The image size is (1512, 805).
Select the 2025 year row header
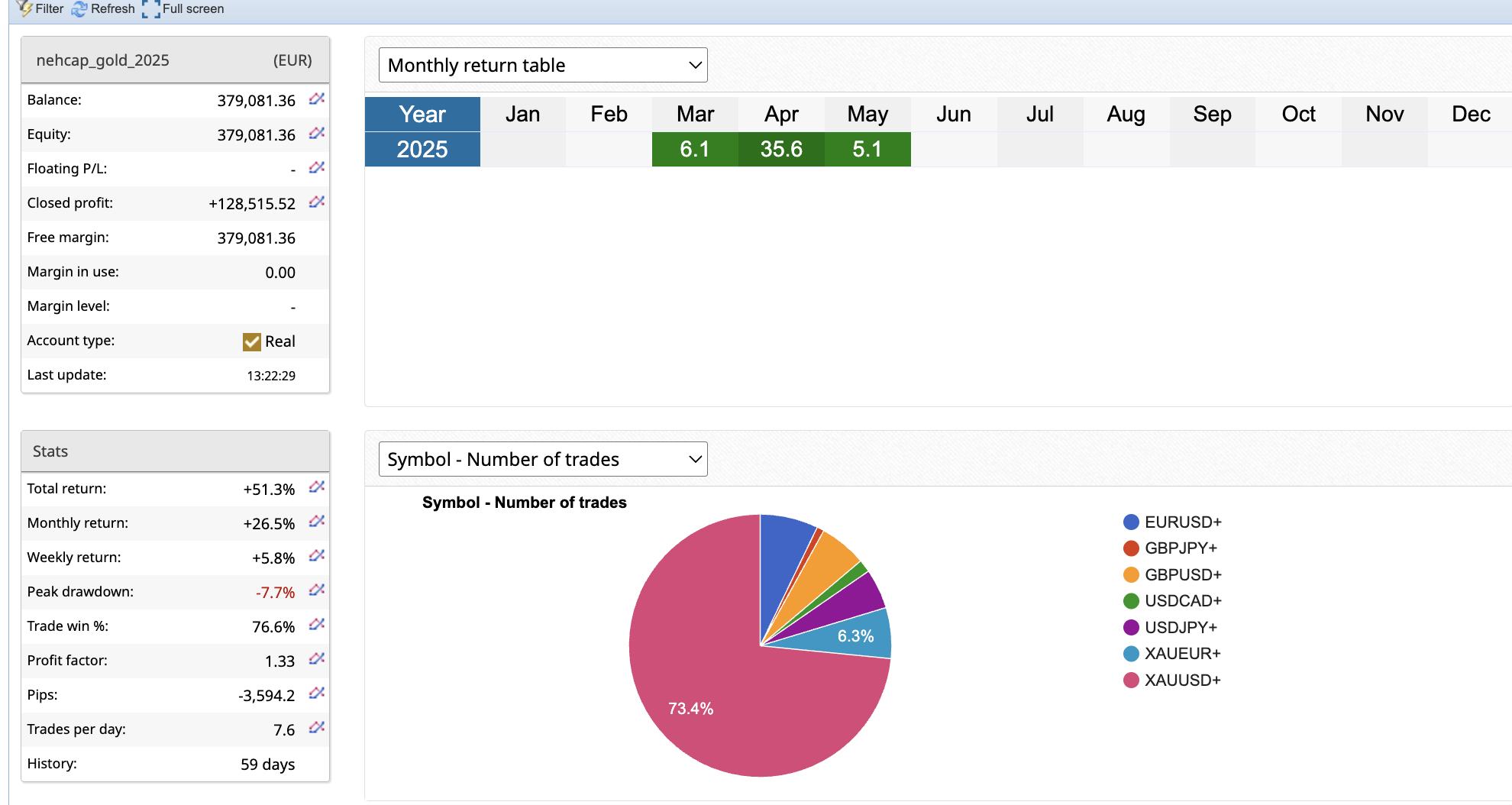click(422, 149)
